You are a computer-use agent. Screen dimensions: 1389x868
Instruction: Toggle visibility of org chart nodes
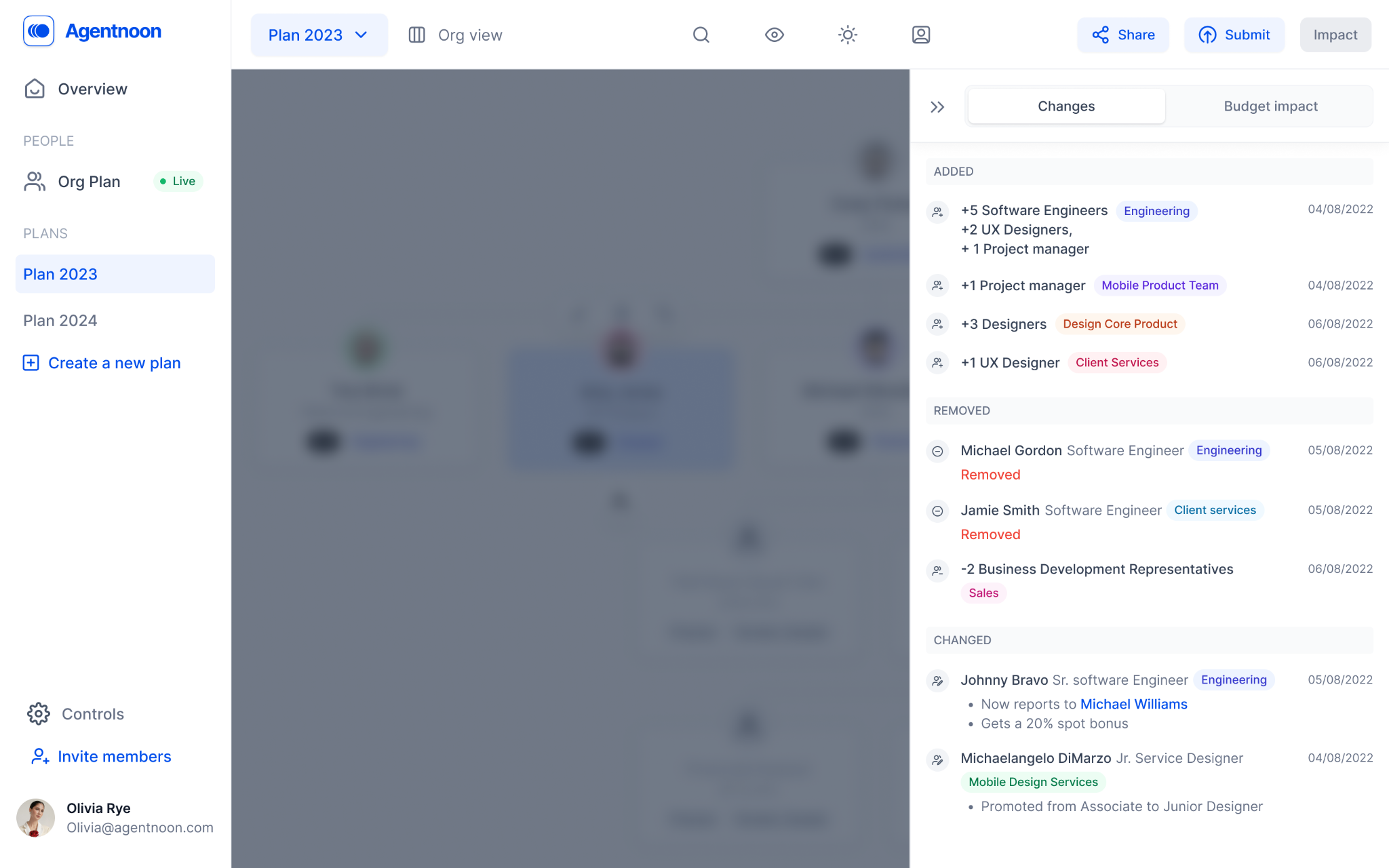click(x=775, y=35)
